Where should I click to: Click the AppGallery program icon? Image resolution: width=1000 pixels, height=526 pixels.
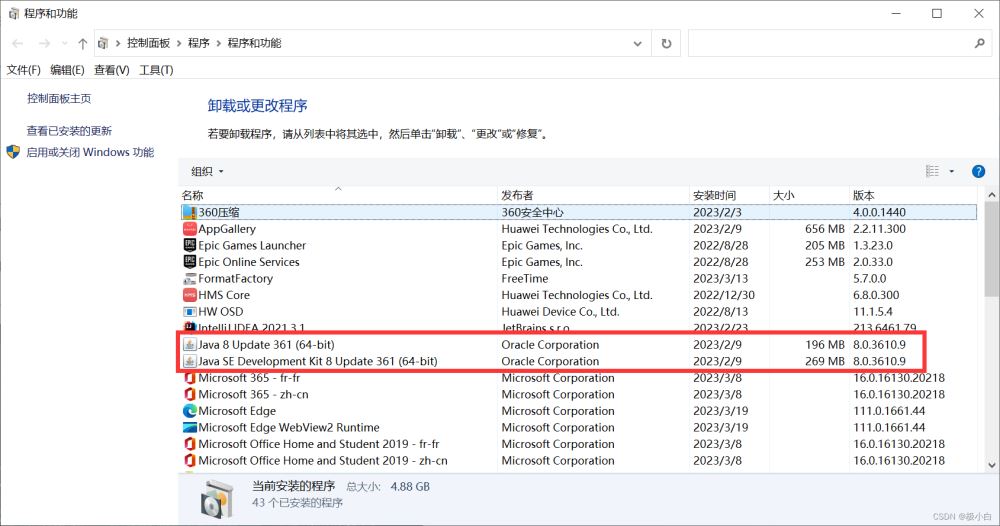(189, 229)
